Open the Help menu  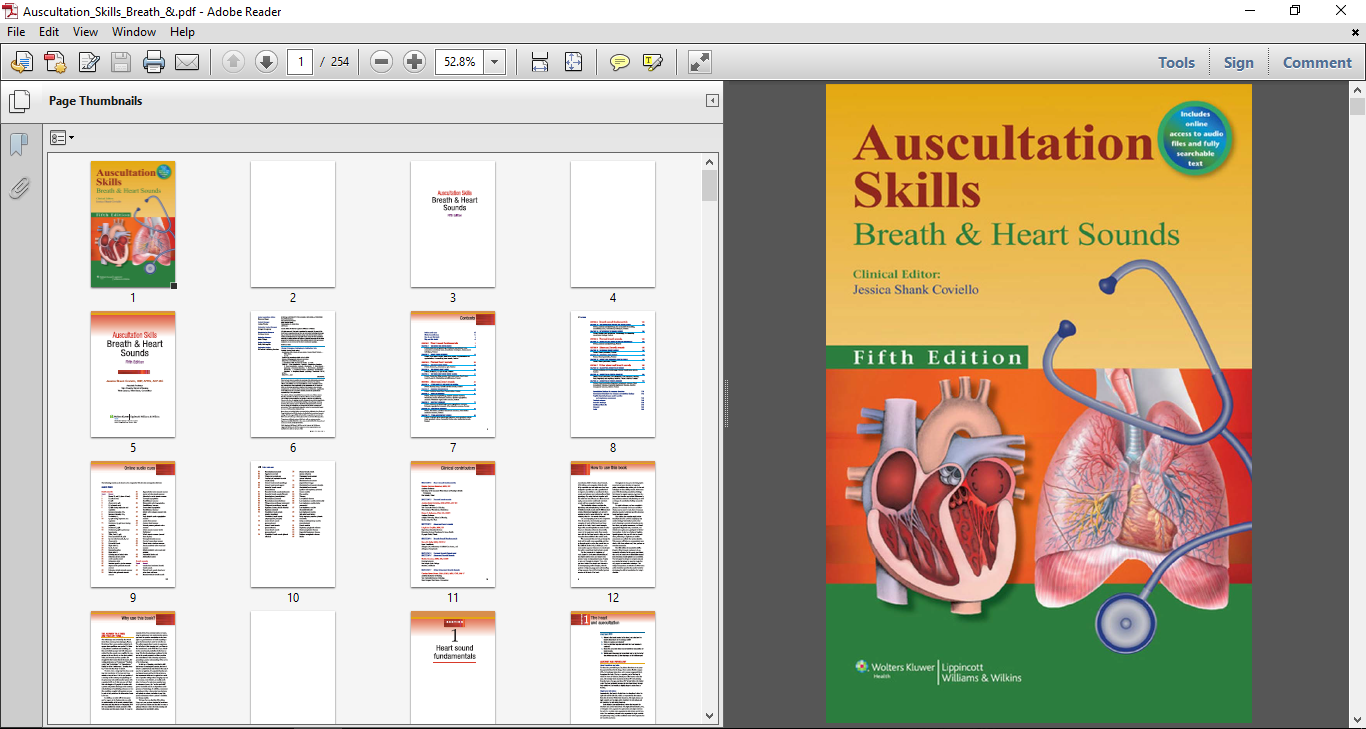click(182, 32)
